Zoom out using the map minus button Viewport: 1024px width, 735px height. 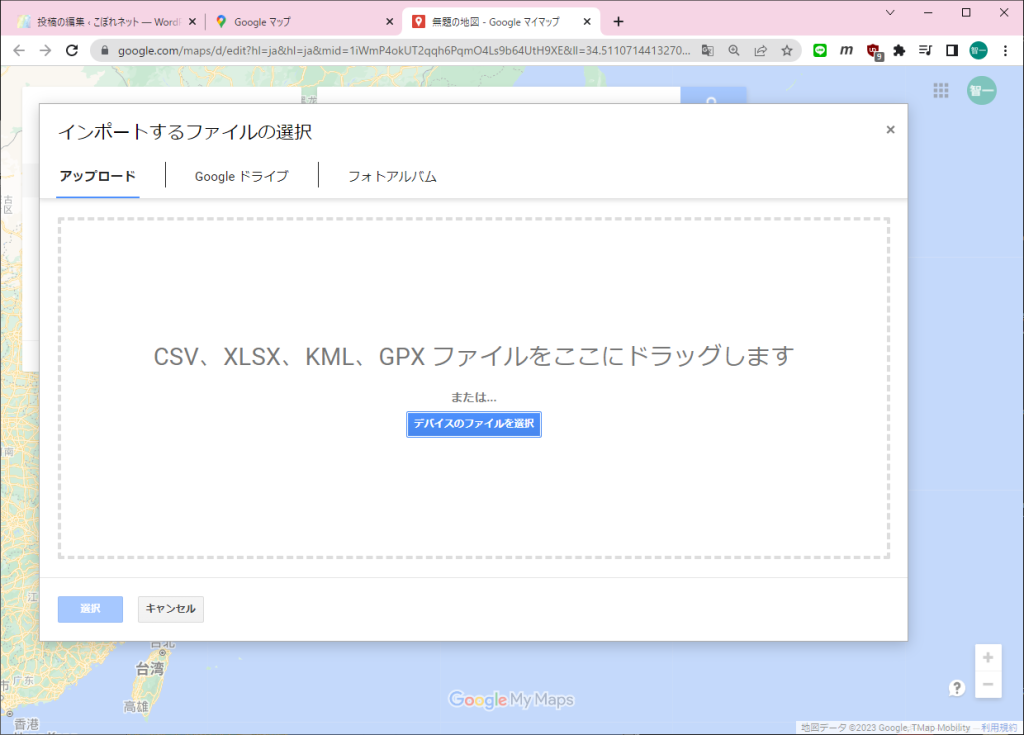coord(988,685)
